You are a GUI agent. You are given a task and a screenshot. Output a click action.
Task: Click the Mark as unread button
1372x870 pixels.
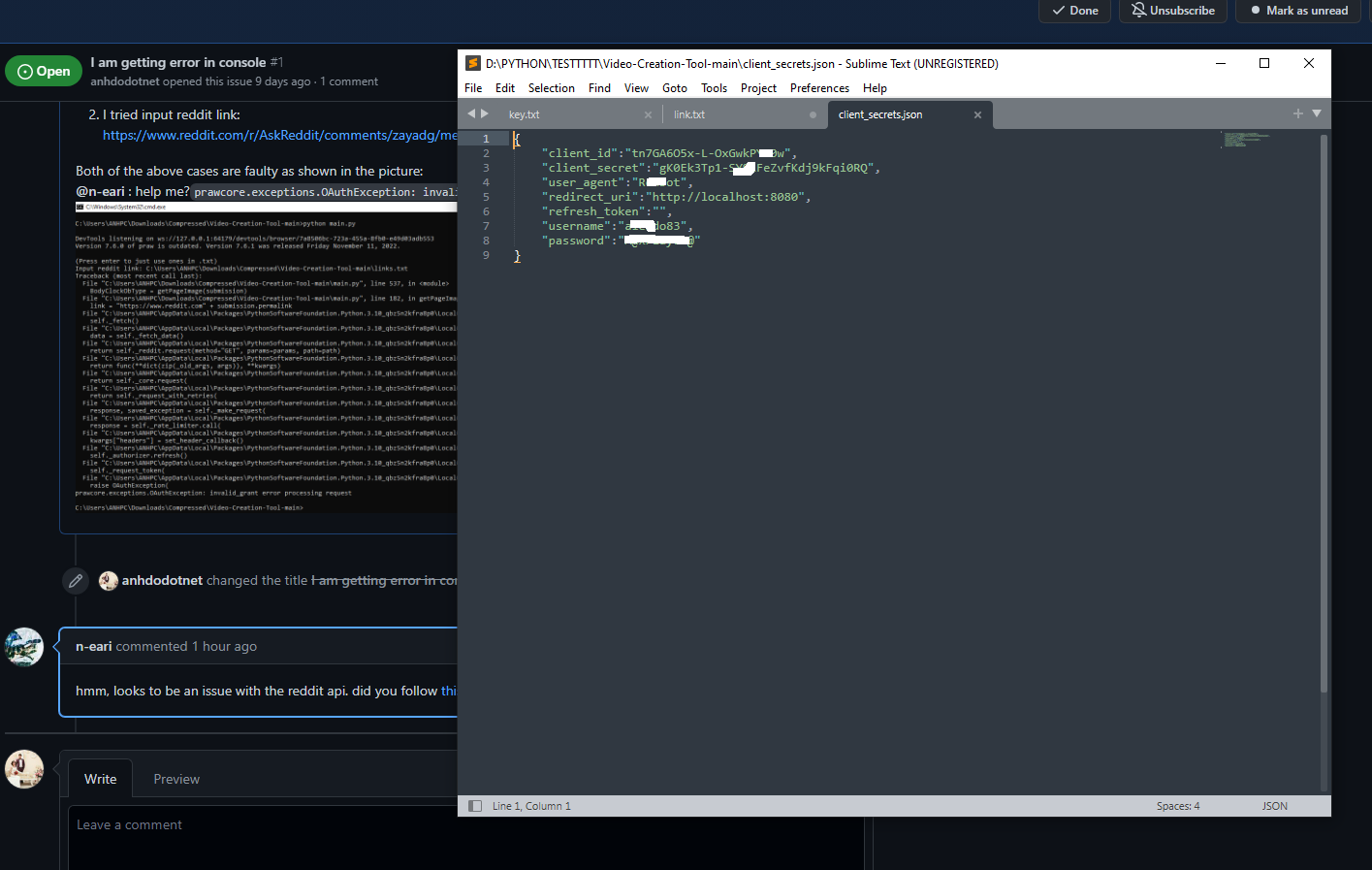coord(1299,11)
